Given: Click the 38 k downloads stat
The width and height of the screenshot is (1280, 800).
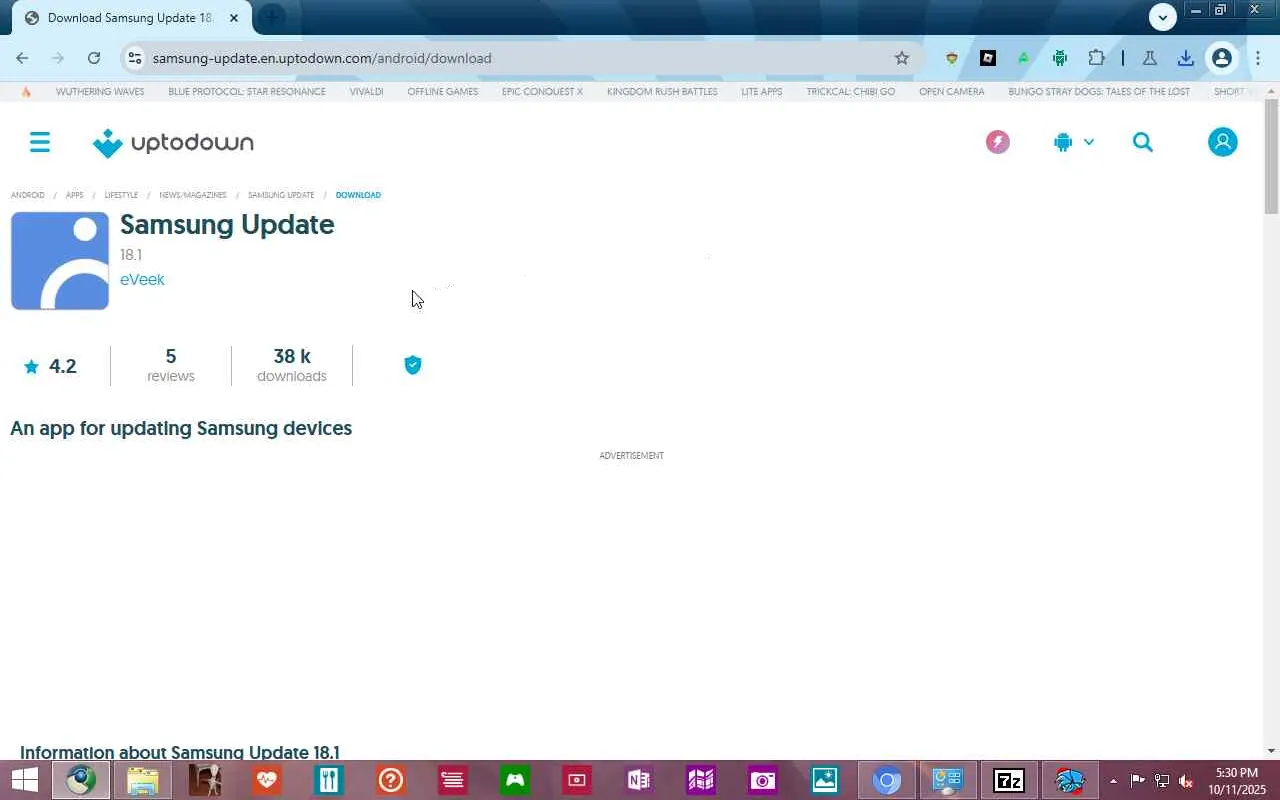Looking at the screenshot, I should [x=292, y=365].
